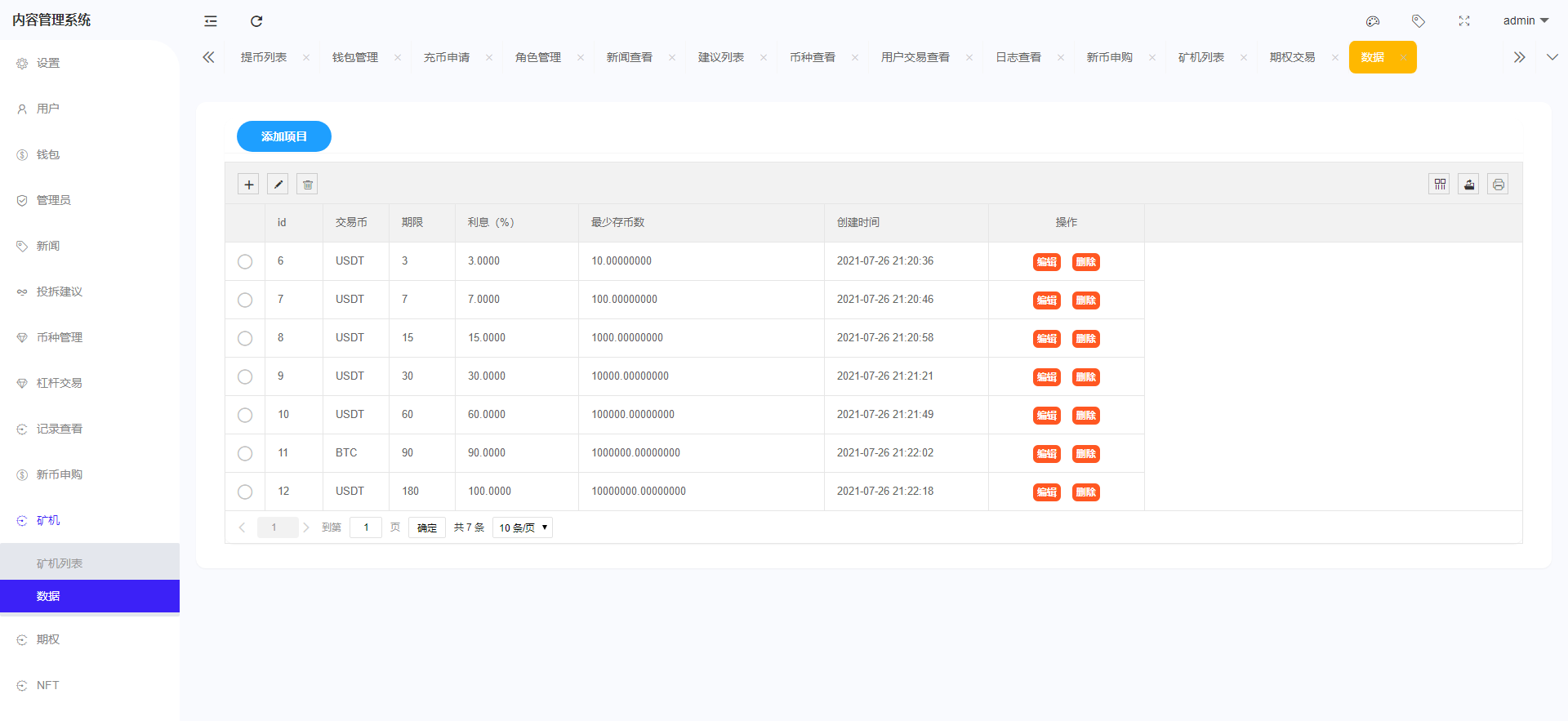Click the export table icon
Viewport: 1568px width, 721px height.
(x=1468, y=185)
